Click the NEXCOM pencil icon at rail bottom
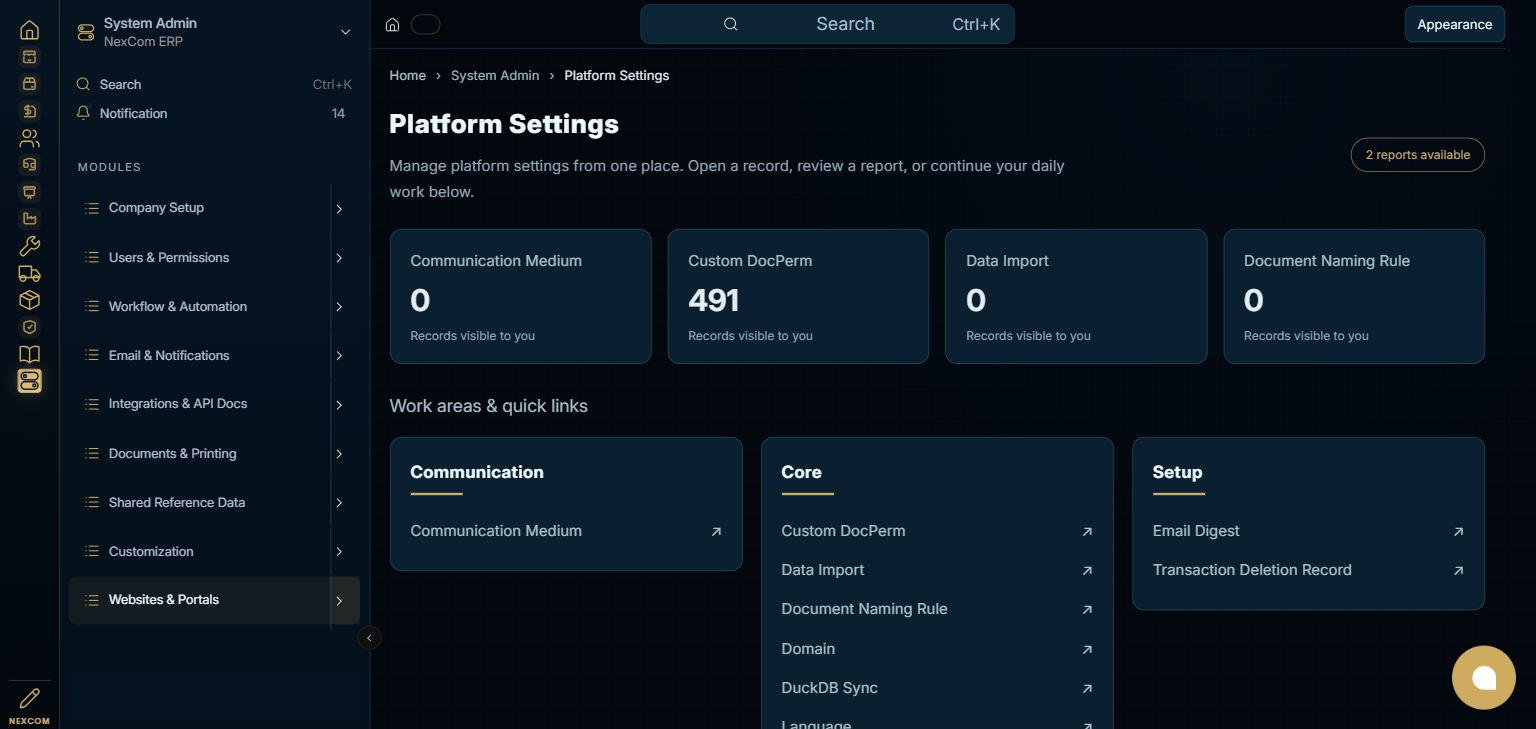The image size is (1536, 729). point(30,699)
